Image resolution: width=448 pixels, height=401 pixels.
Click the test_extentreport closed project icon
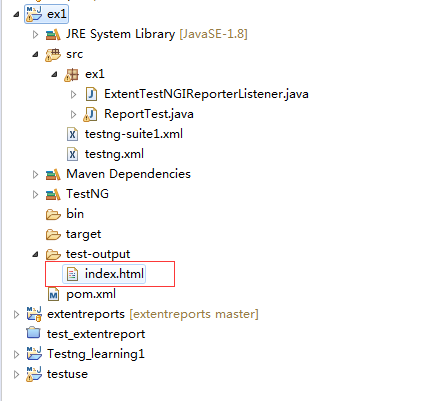(33, 333)
